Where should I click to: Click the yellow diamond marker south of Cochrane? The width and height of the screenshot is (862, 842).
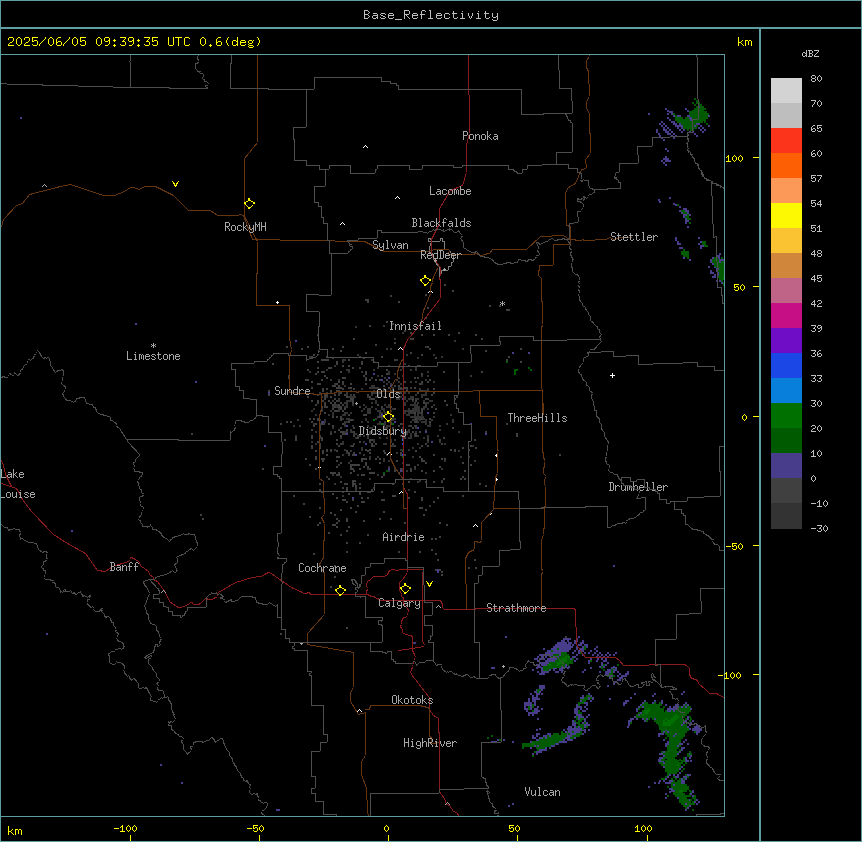click(x=340, y=590)
